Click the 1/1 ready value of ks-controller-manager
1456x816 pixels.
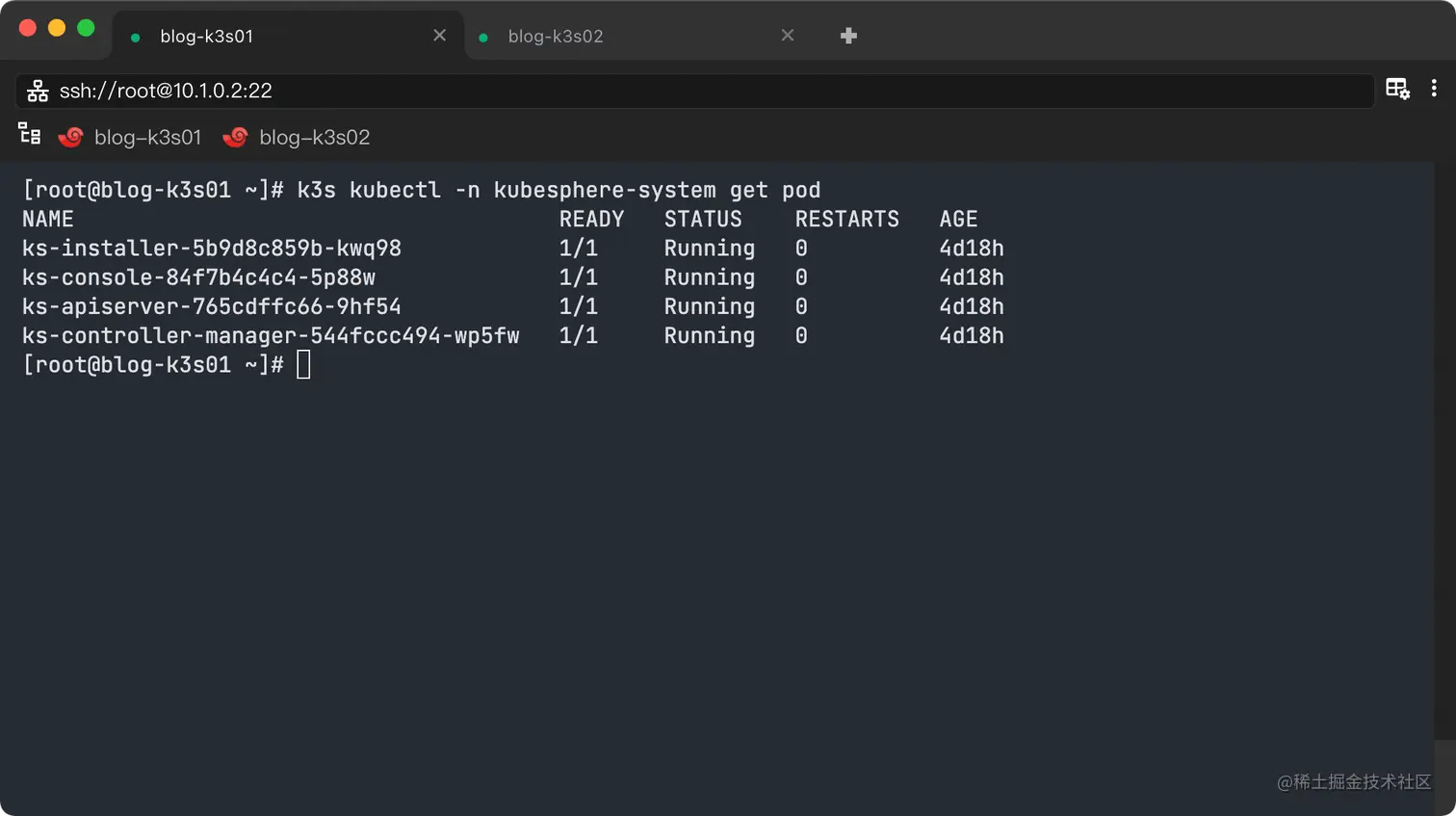coord(579,335)
